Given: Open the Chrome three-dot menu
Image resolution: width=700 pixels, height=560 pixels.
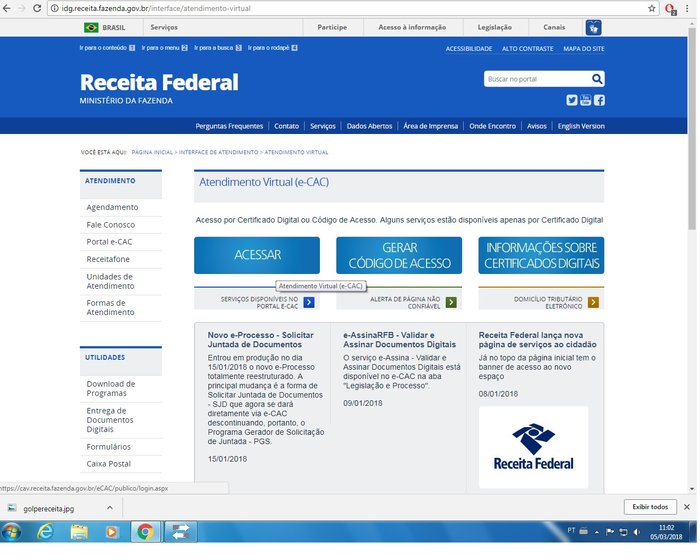Looking at the screenshot, I should coord(688,8).
